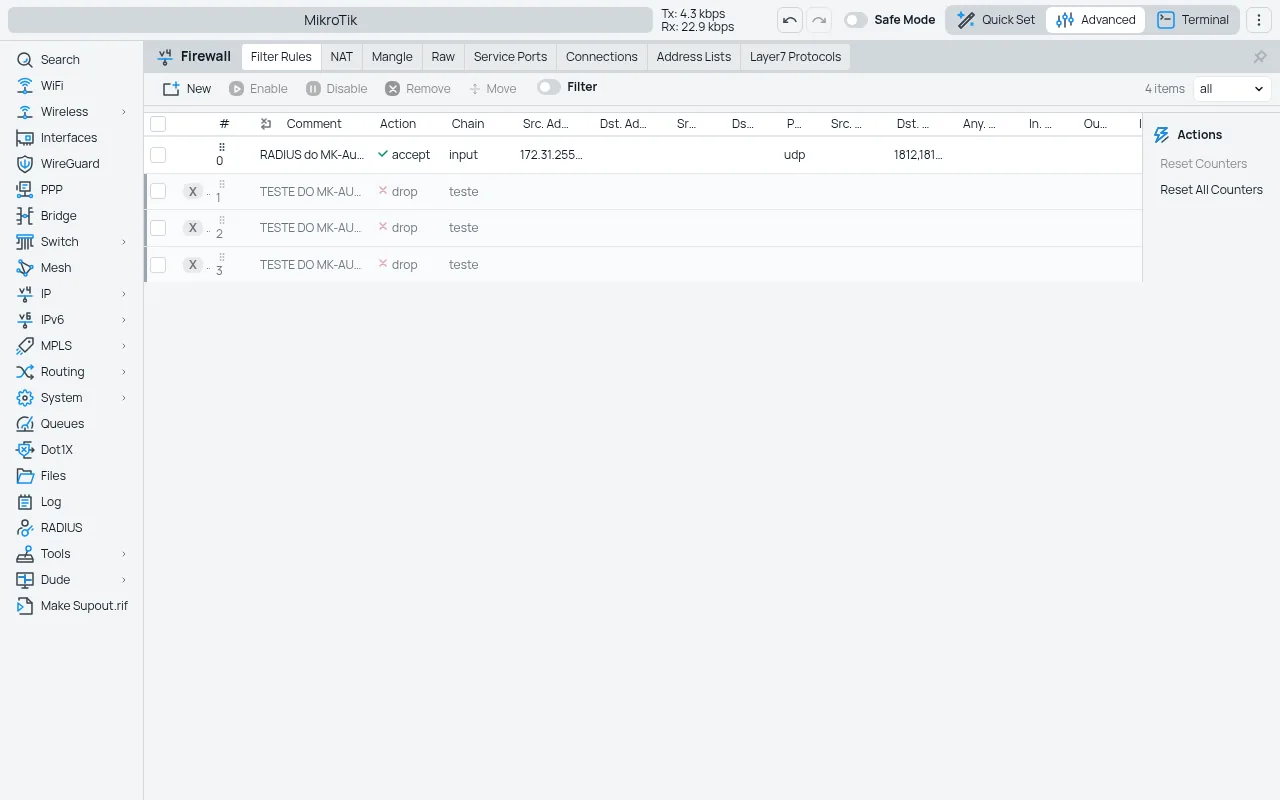Open RADIUS configuration
The image size is (1280, 800).
[61, 528]
